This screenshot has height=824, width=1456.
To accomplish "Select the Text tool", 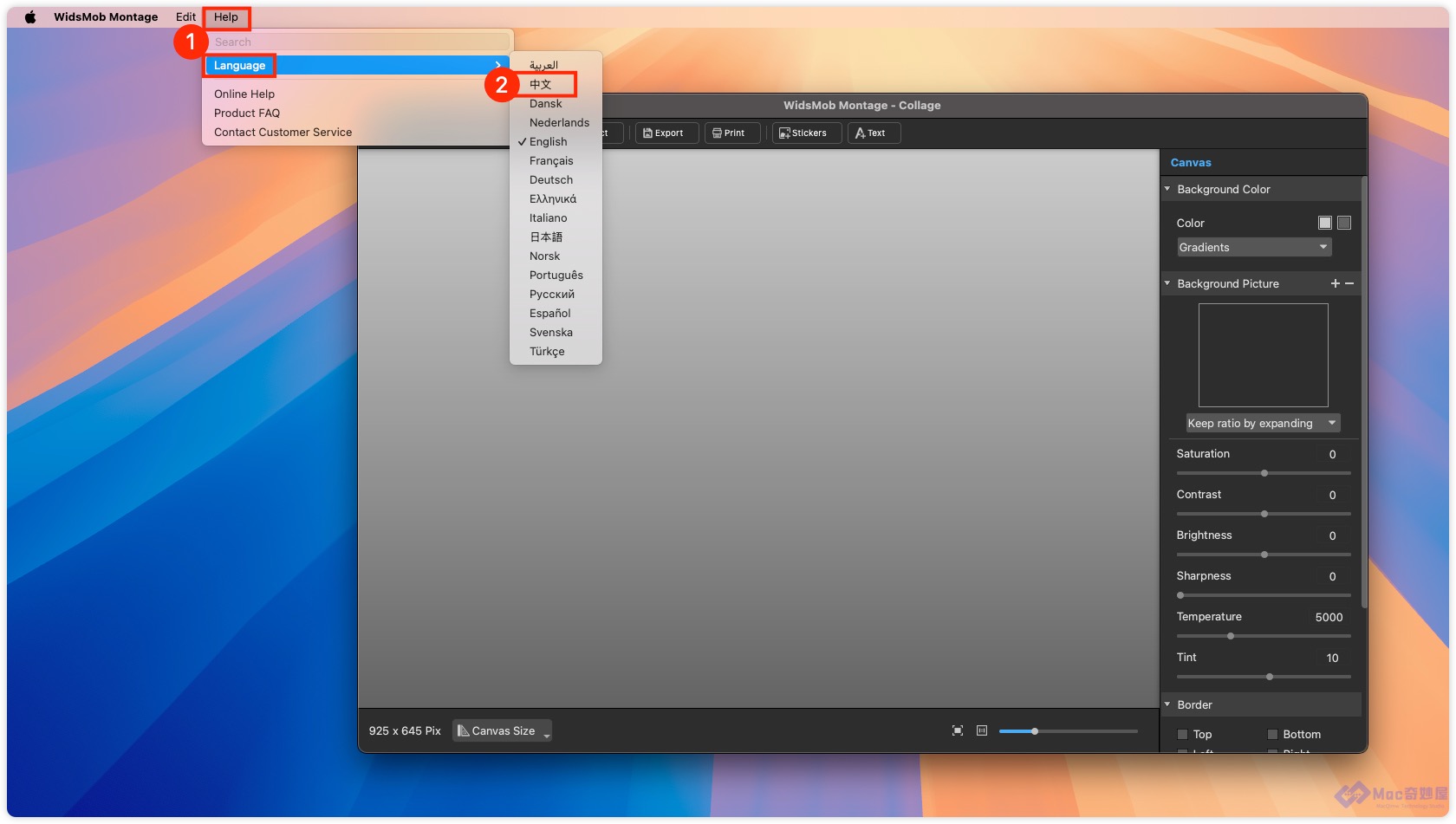I will tap(874, 133).
